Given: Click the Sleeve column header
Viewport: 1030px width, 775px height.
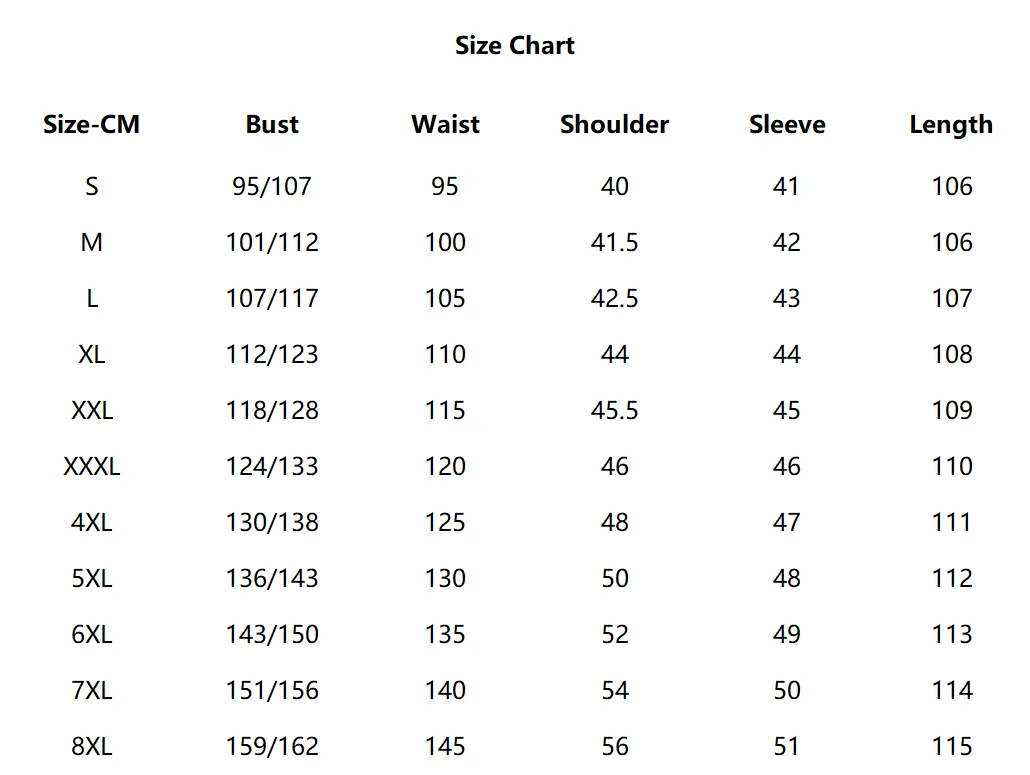Looking at the screenshot, I should point(787,124).
